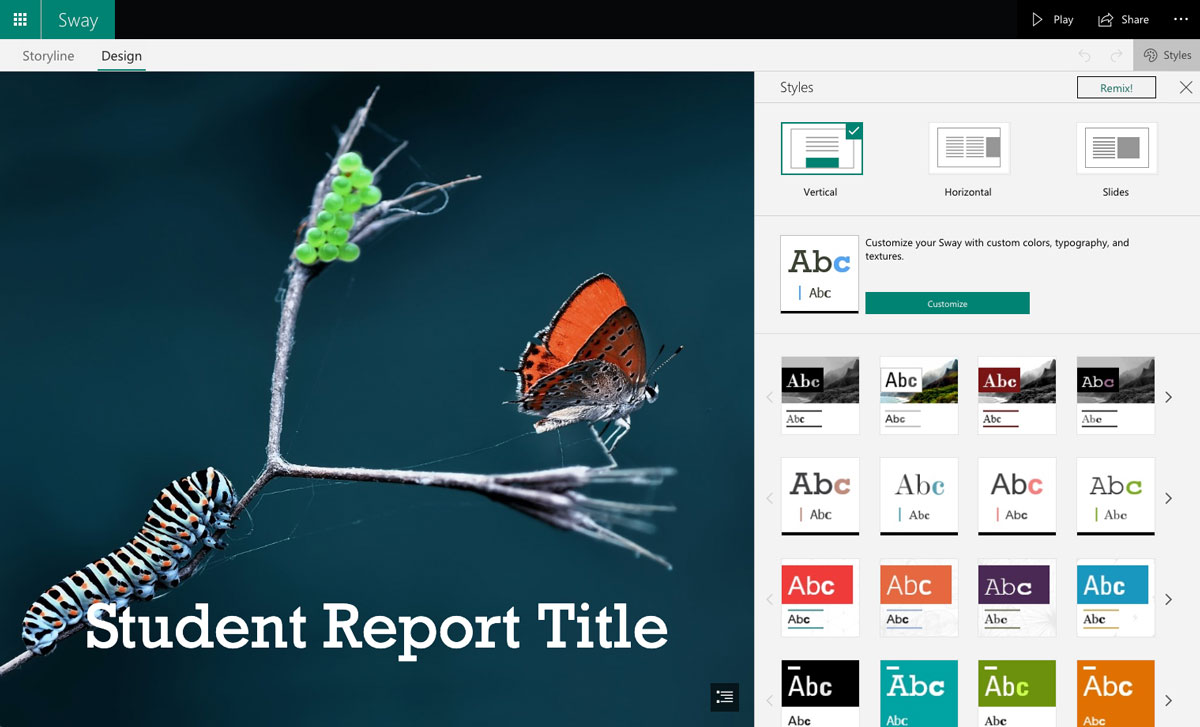Select light style with green accent c

[x=1116, y=496]
